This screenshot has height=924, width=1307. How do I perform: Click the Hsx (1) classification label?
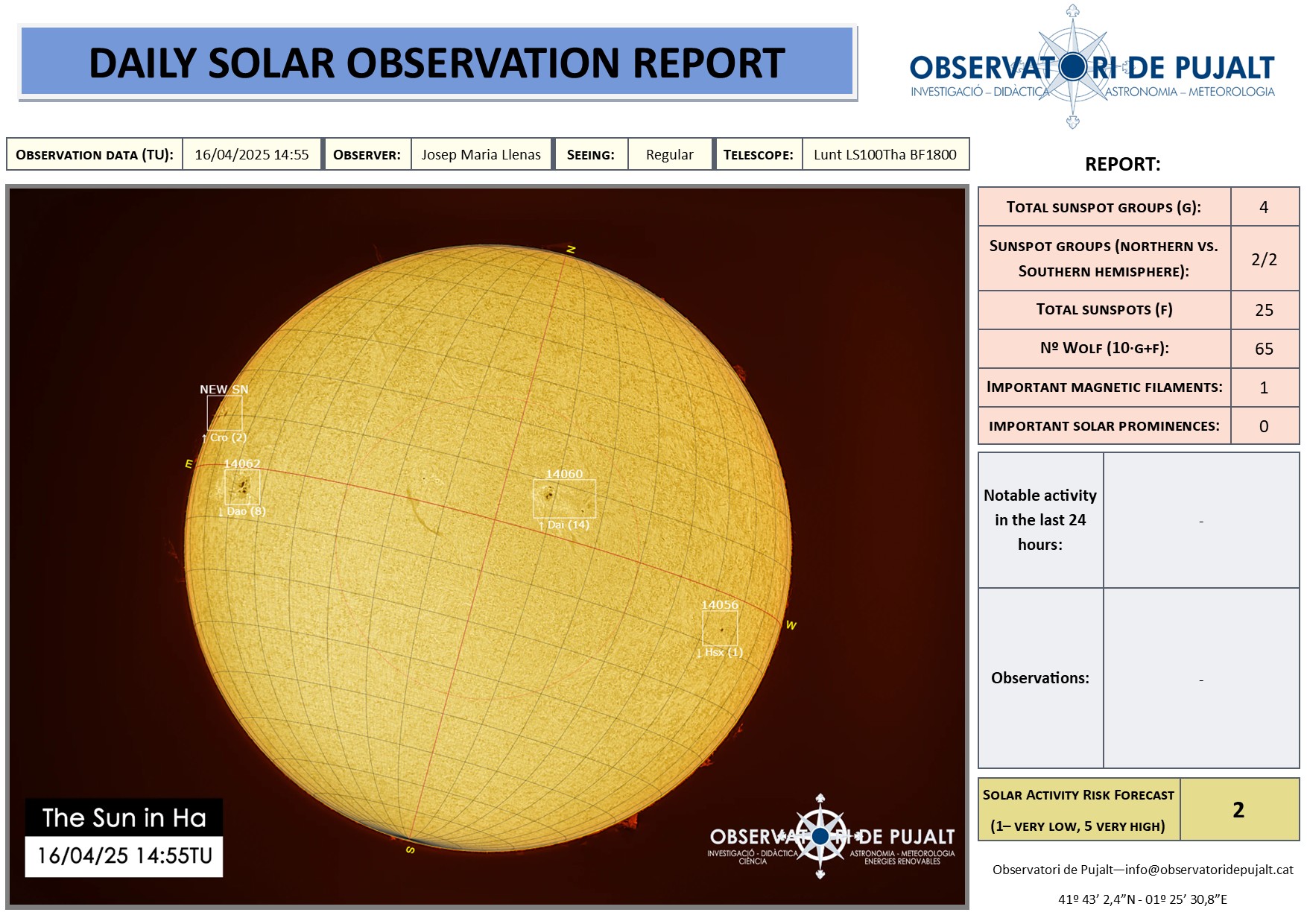pos(719,652)
